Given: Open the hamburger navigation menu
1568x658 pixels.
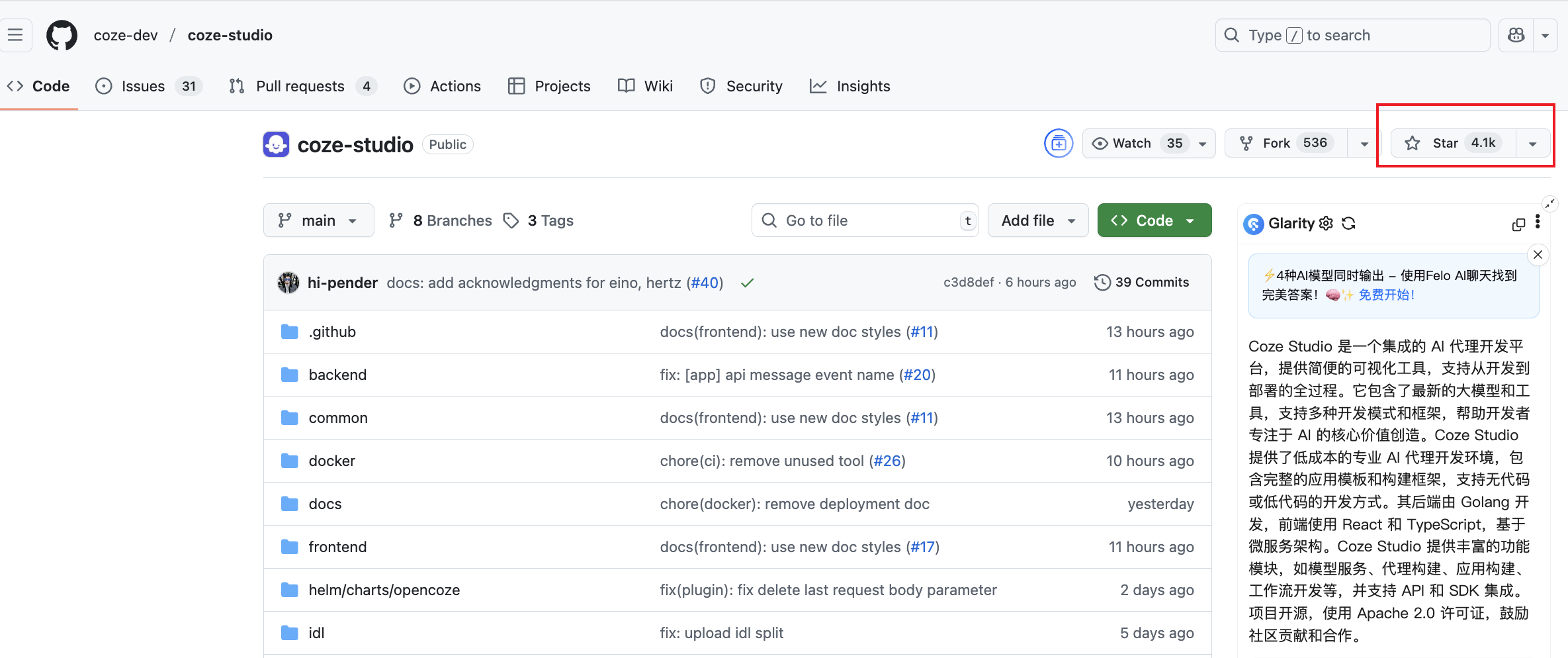Looking at the screenshot, I should click(15, 35).
